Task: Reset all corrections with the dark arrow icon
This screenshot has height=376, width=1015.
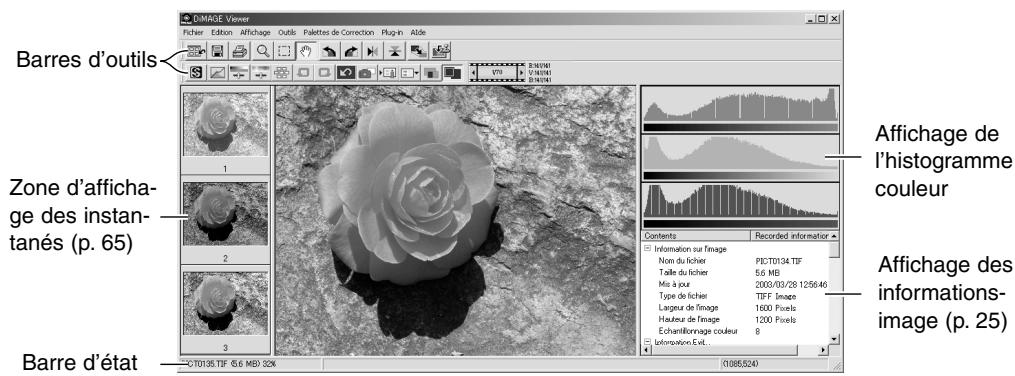Action: 346,72
